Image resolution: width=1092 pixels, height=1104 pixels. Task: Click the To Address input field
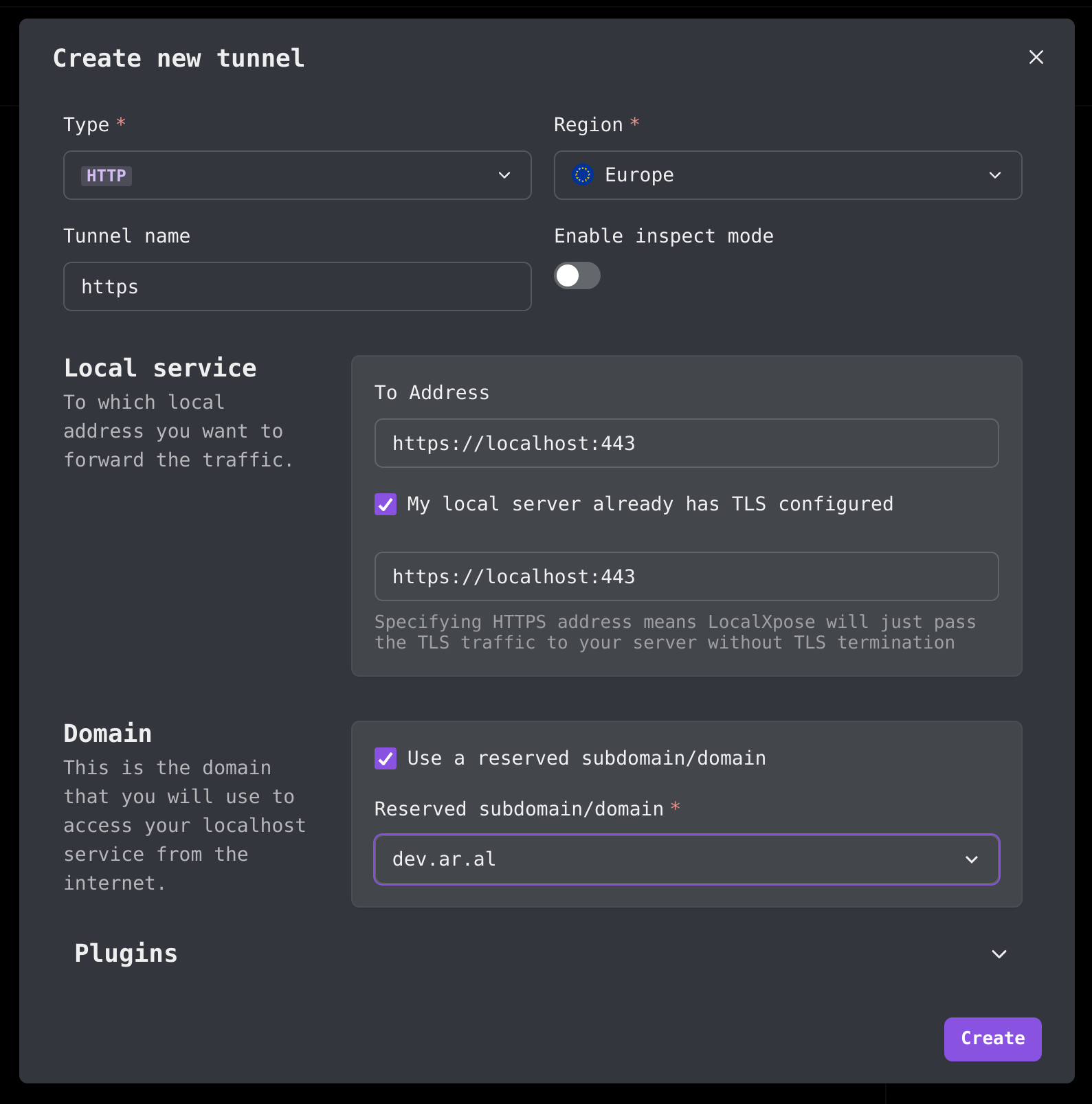pos(687,443)
